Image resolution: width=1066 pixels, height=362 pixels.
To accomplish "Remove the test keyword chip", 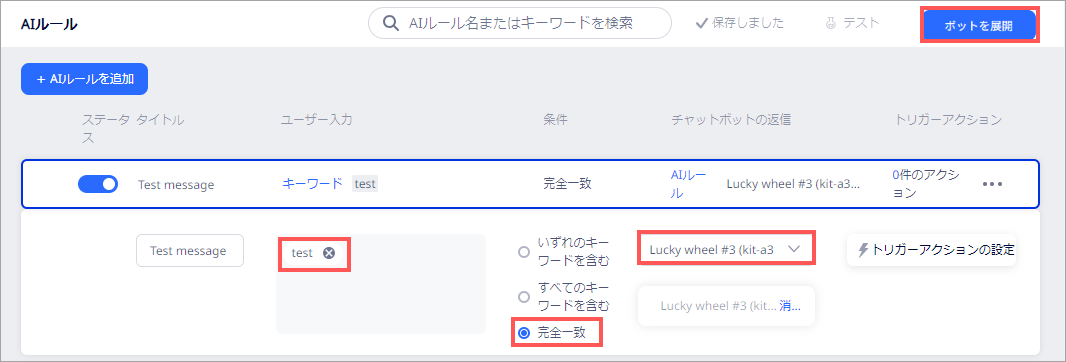I will click(329, 253).
